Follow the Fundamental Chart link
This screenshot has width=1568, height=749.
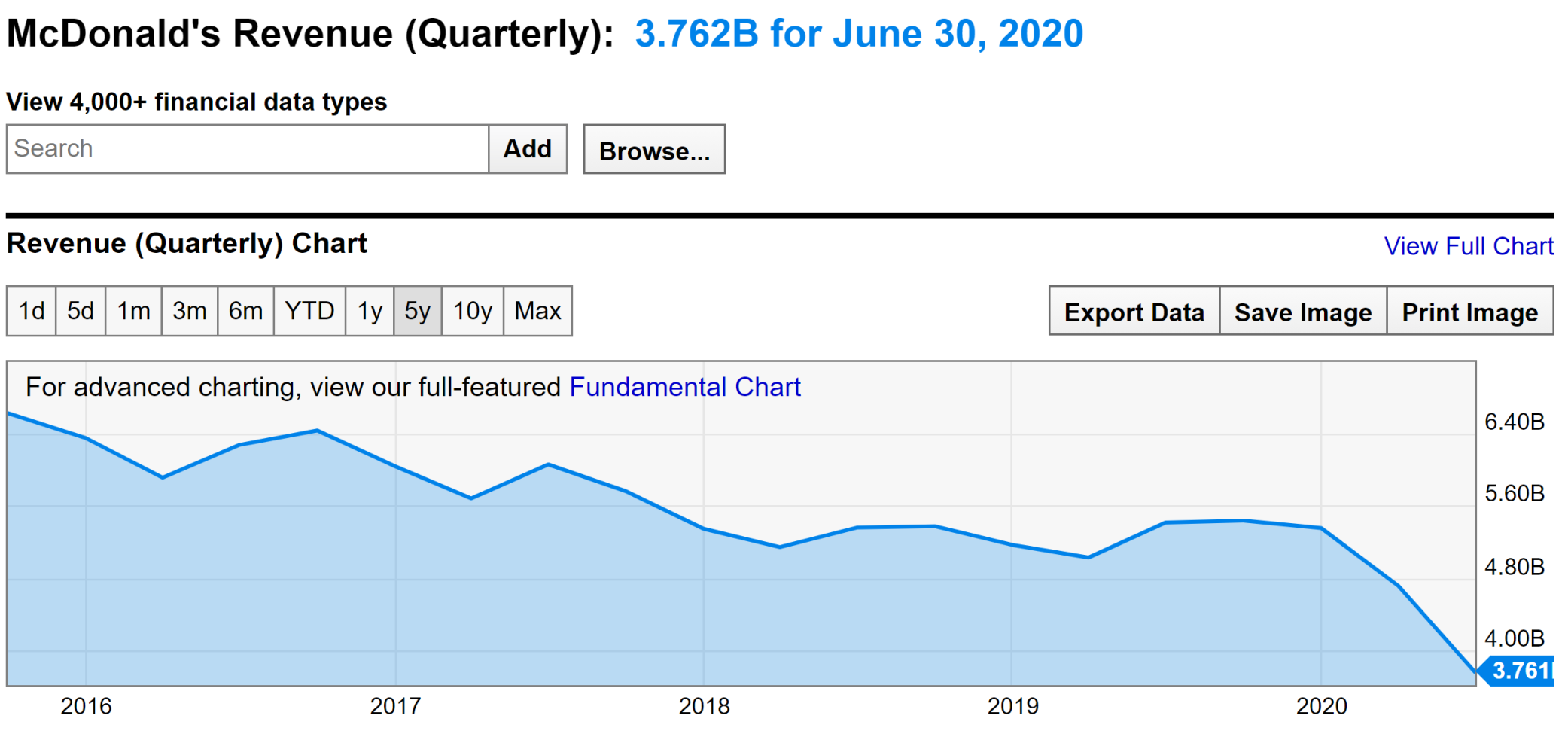(x=684, y=387)
